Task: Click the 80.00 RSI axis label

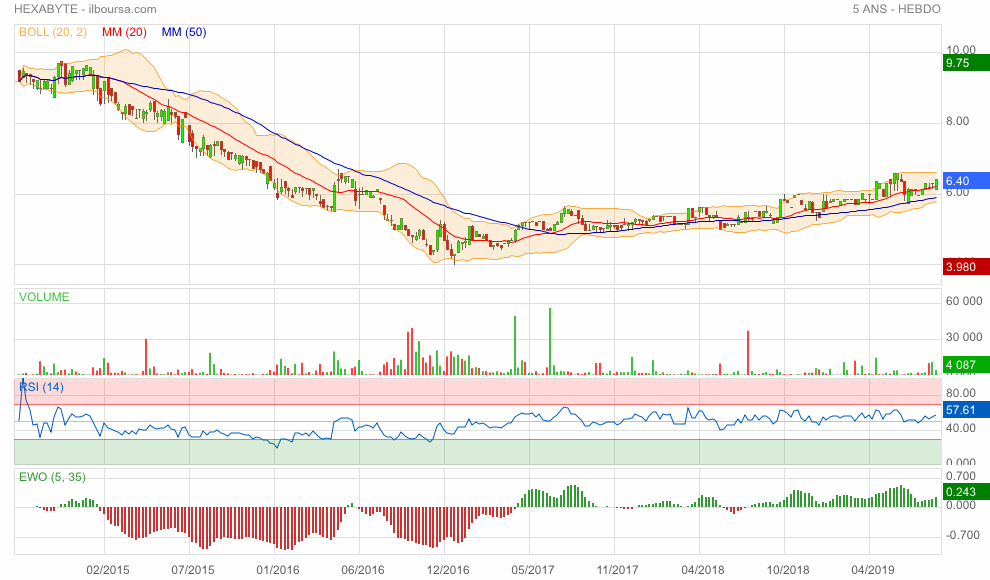Action: coord(960,393)
